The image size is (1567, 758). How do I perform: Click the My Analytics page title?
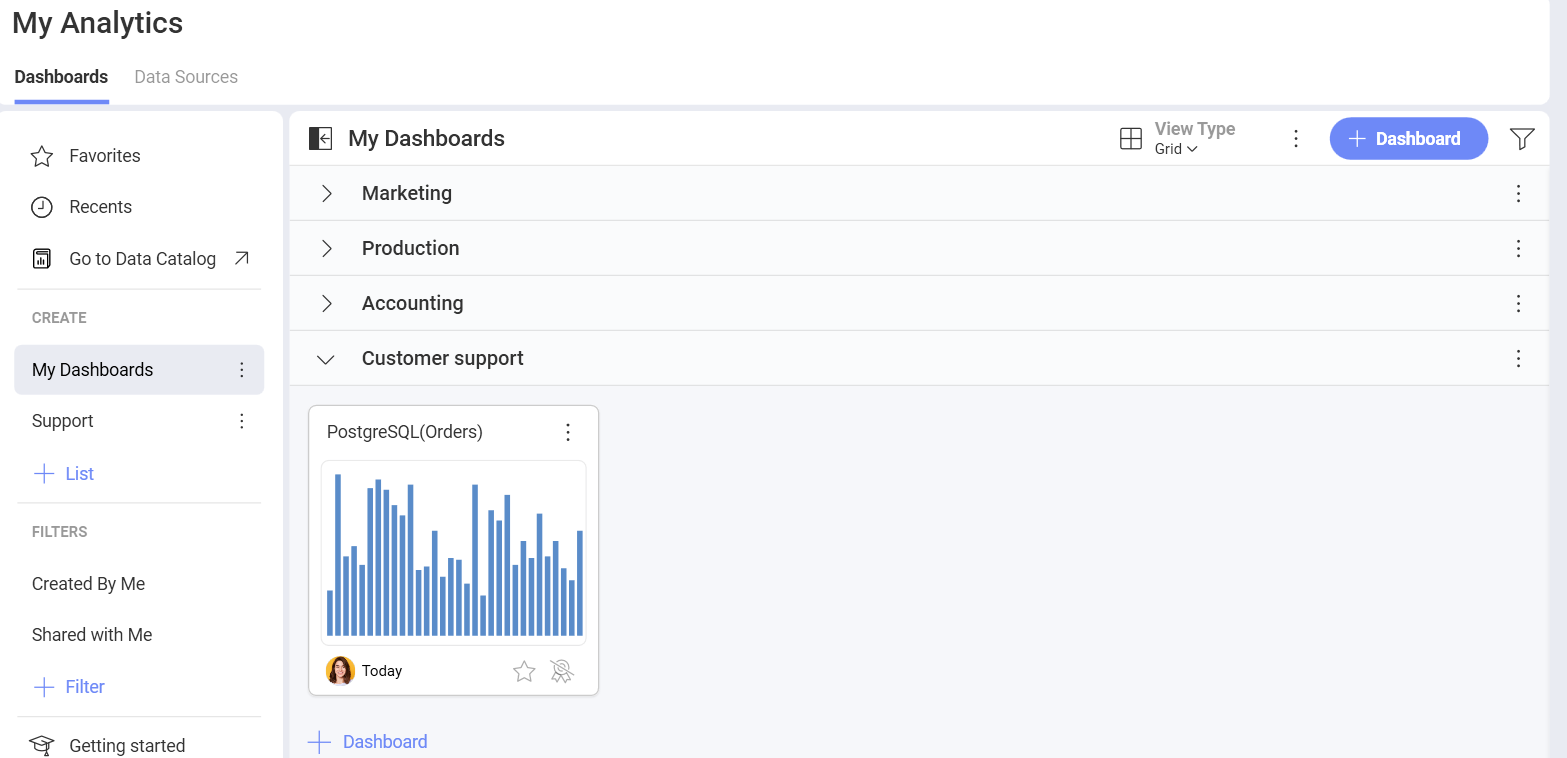tap(98, 23)
